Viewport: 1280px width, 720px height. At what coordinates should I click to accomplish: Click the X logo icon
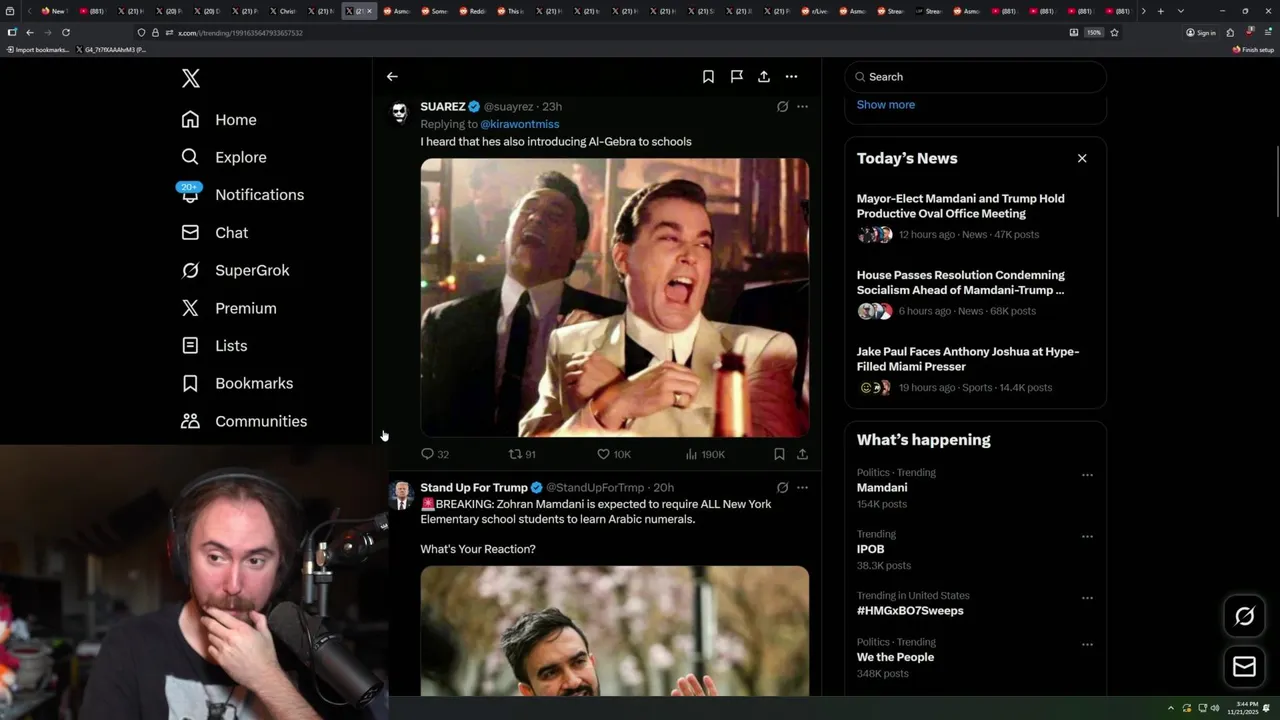click(191, 78)
